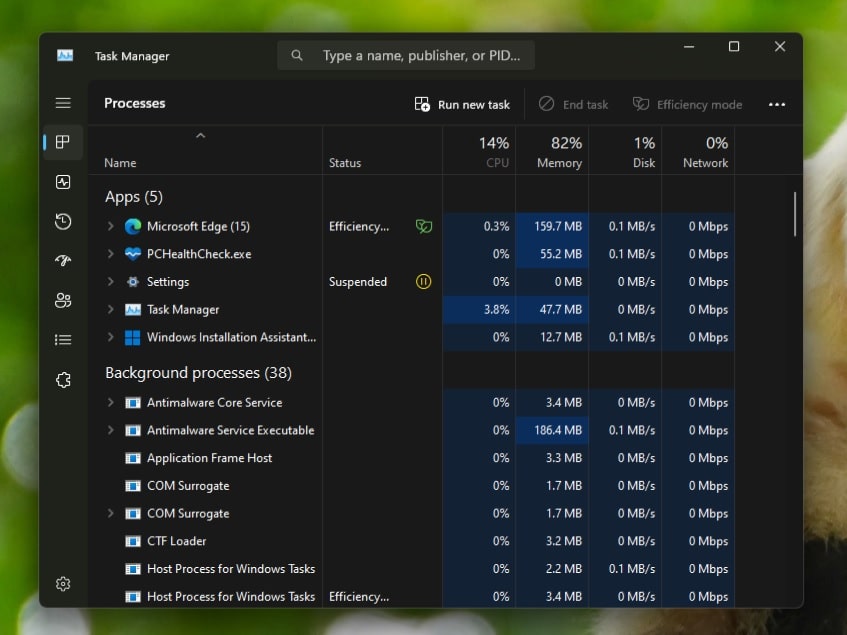Screen dimensions: 847x635
Task: Select the CTF Loader process row
Action: [x=420, y=541]
